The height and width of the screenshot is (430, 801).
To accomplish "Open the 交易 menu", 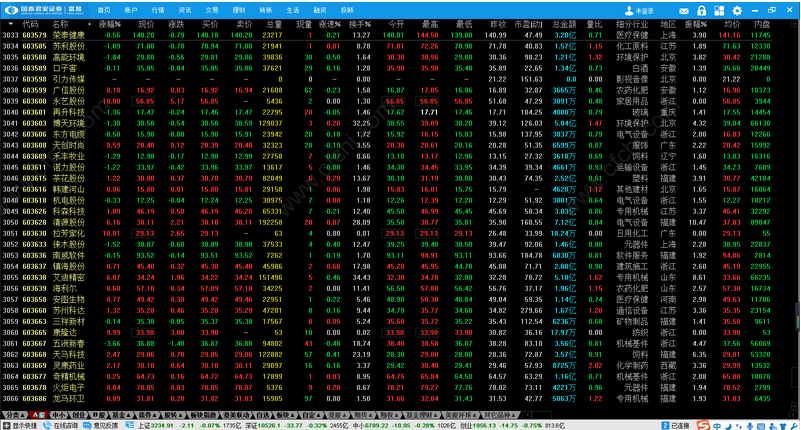I will point(212,10).
